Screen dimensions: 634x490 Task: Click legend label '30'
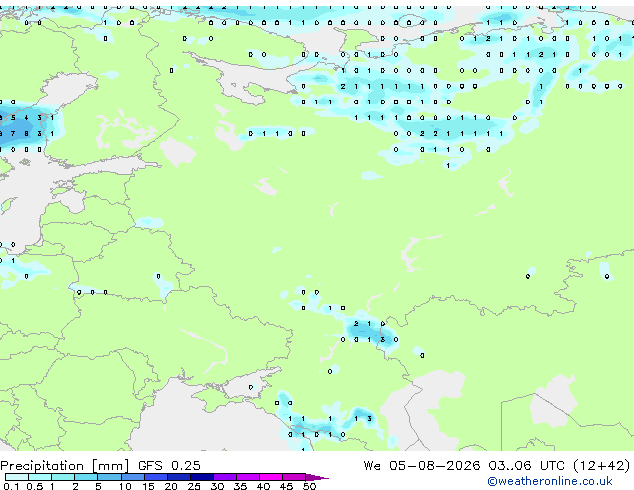(x=217, y=486)
